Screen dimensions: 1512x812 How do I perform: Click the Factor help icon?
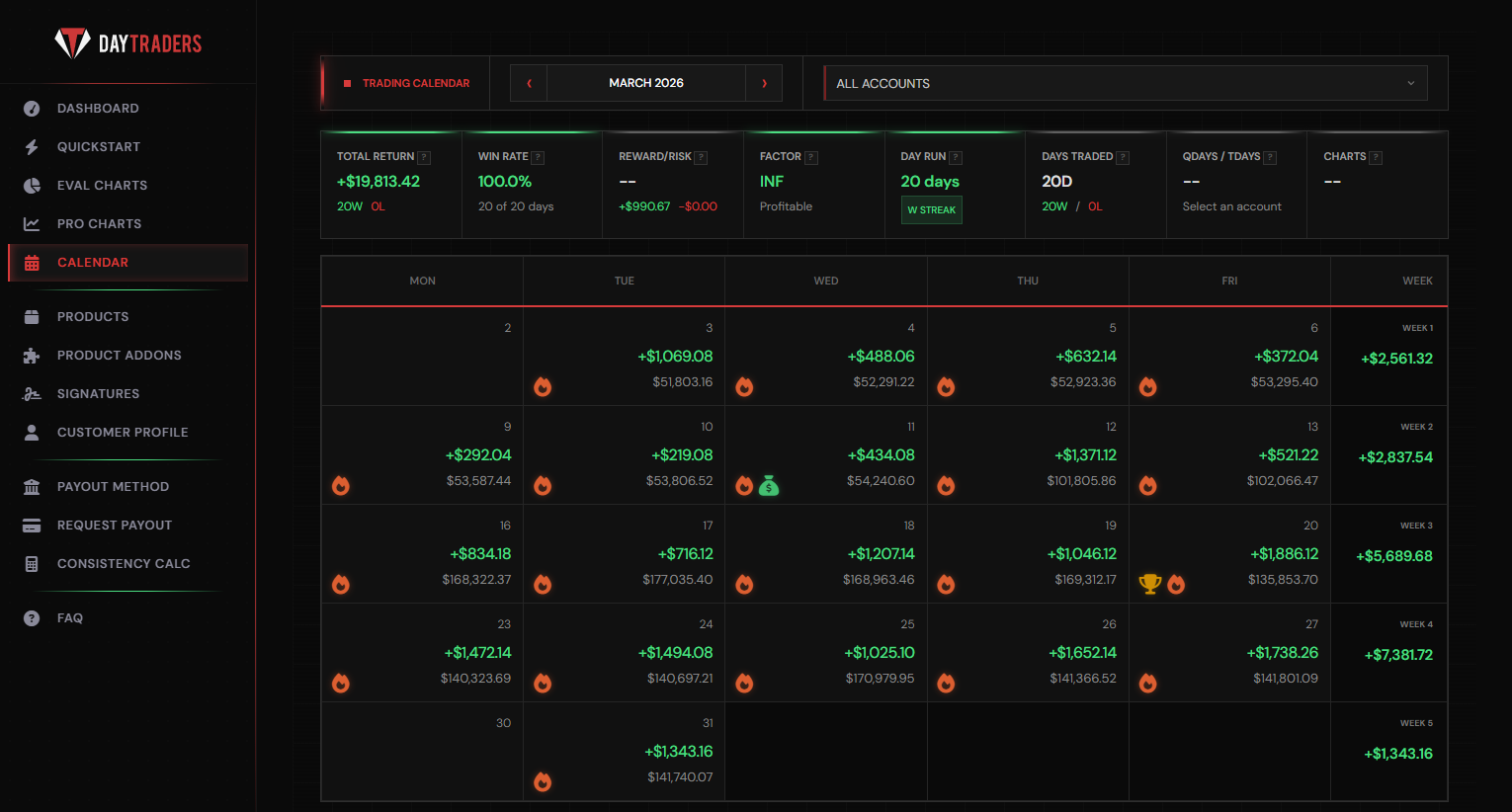point(811,157)
